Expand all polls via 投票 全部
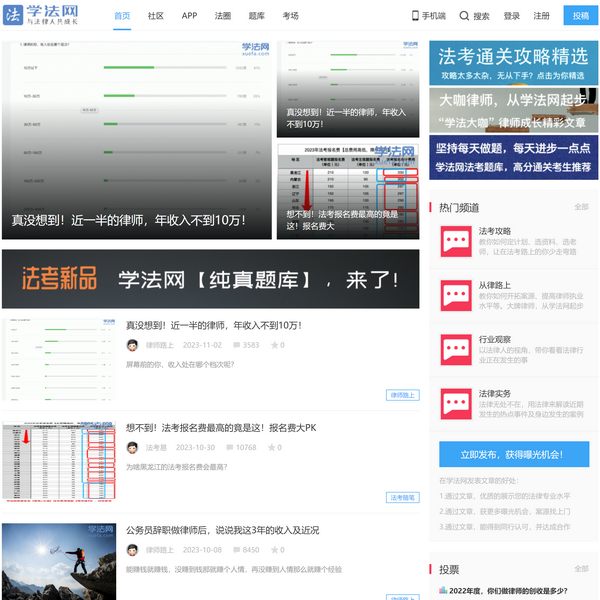Image resolution: width=600 pixels, height=600 pixels. pyautogui.click(x=581, y=569)
